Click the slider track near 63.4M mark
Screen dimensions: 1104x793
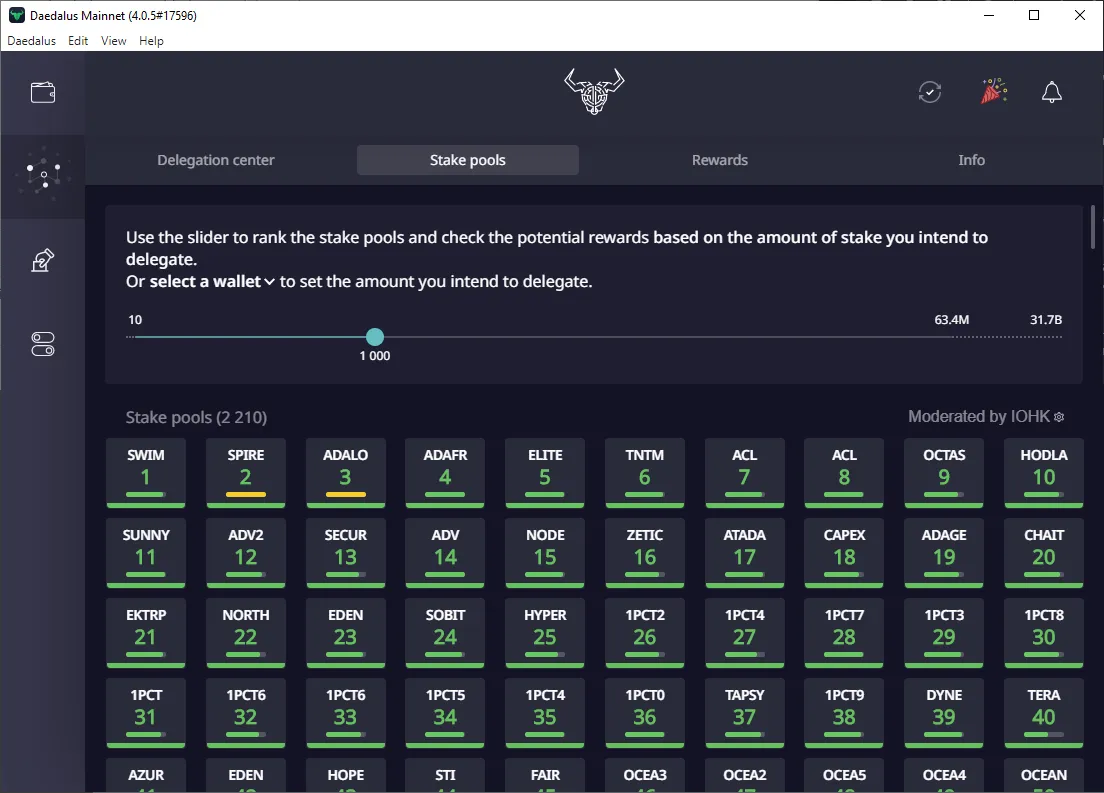952,337
